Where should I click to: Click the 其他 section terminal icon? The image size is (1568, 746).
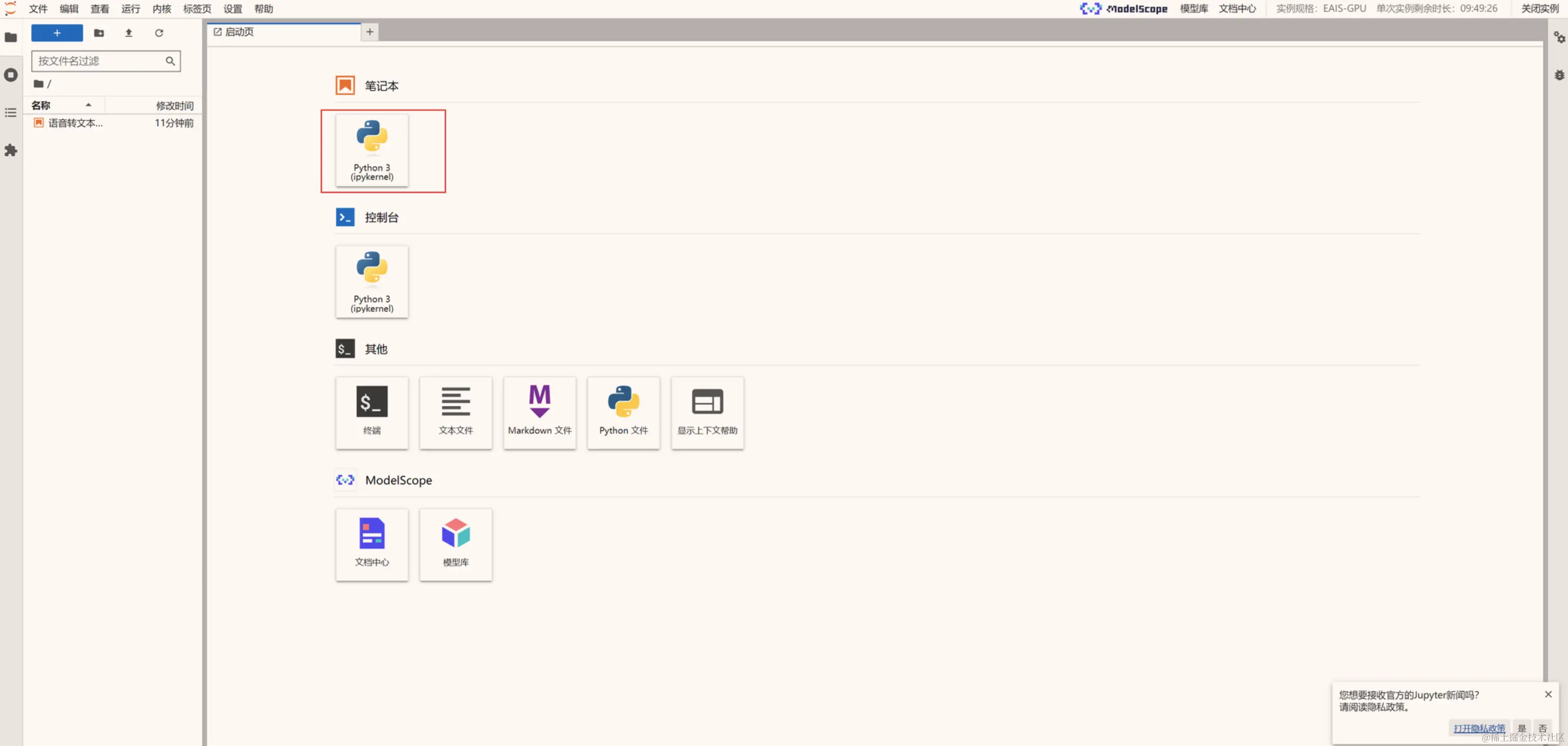point(345,349)
